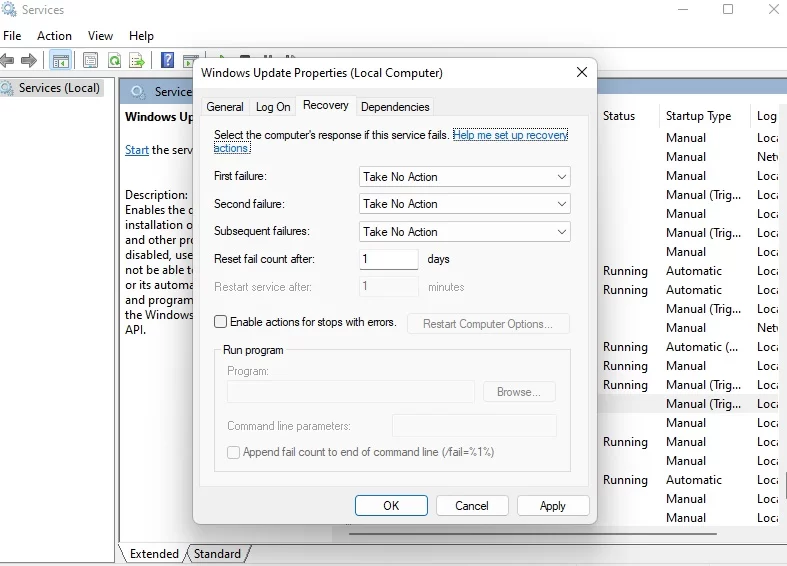Open the First failure dropdown
This screenshot has width=787, height=566.
tap(465, 177)
